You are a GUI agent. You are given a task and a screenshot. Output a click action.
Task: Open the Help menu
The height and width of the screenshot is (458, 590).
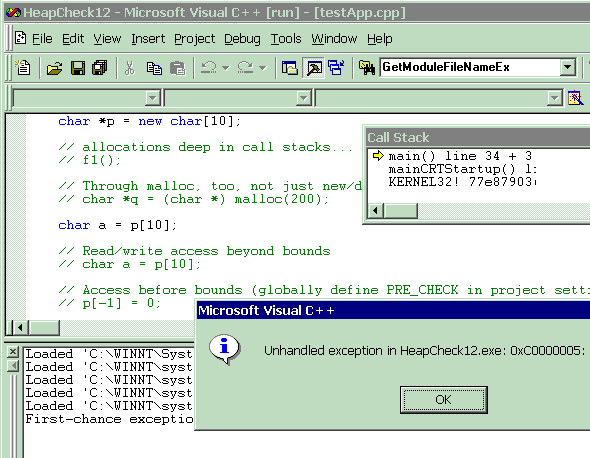click(x=380, y=39)
